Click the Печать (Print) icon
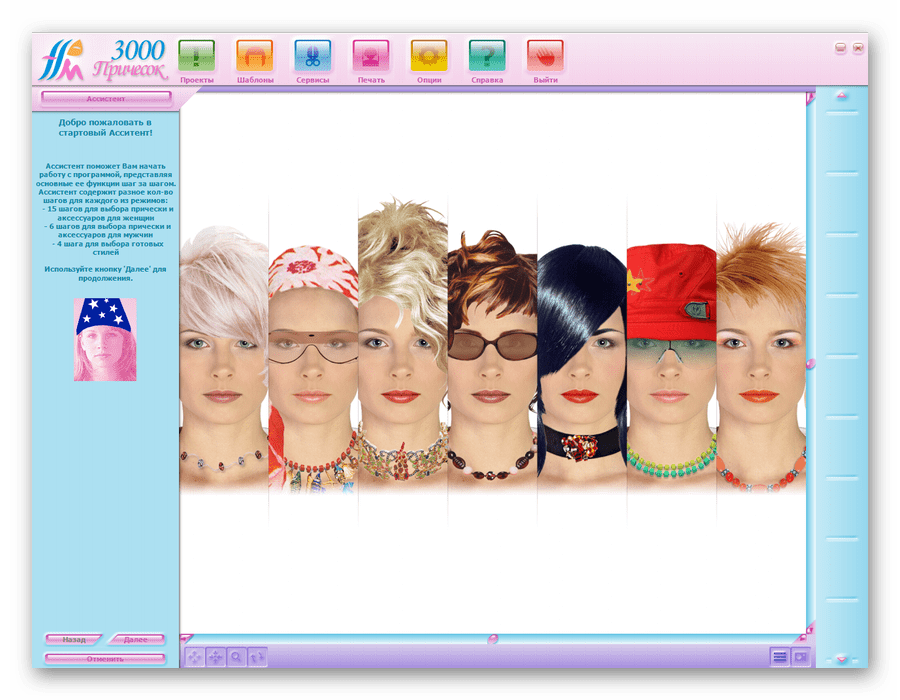 point(370,56)
